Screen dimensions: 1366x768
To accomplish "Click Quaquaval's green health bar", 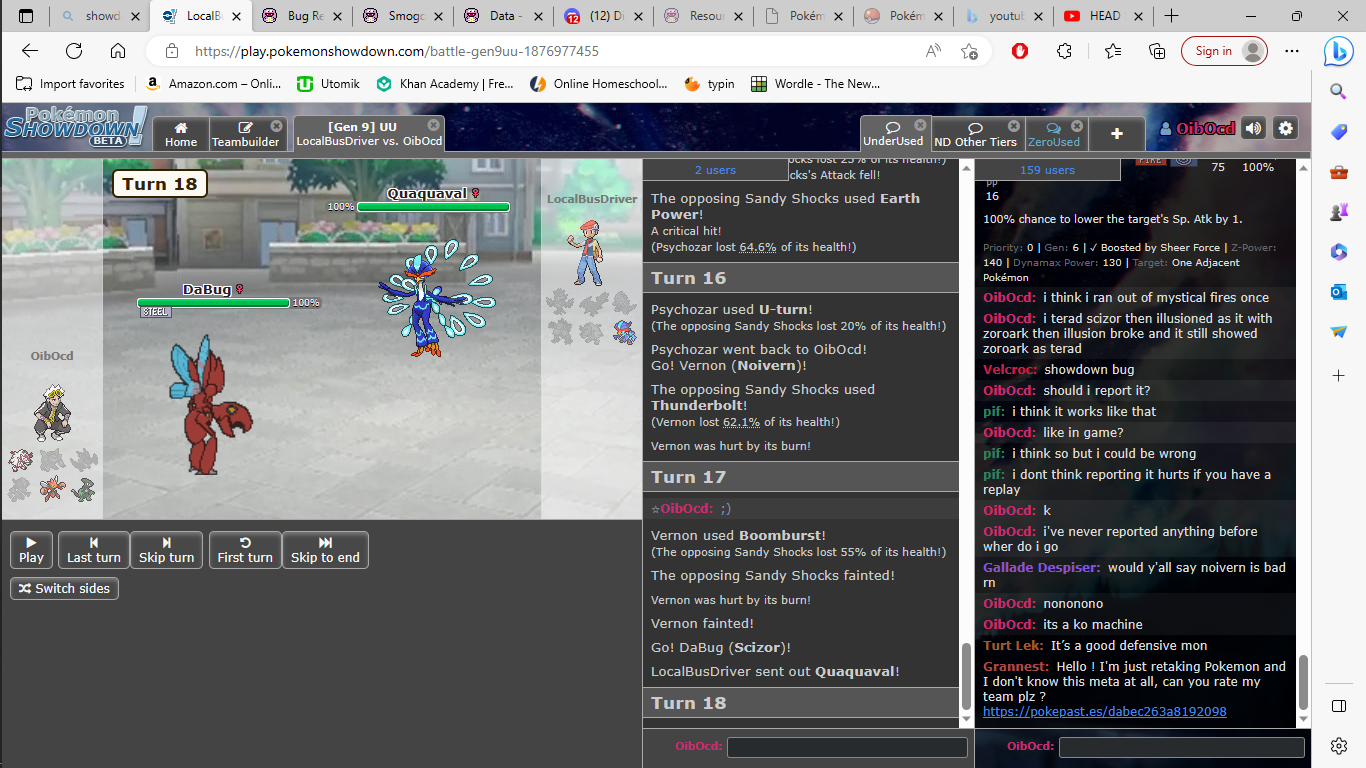I will click(433, 207).
